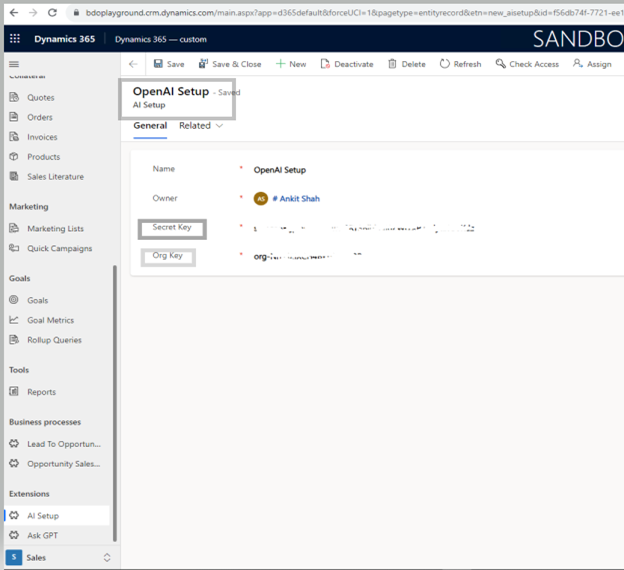Click the Goal Metrics chart icon
Image resolution: width=624 pixels, height=570 pixels.
(x=14, y=320)
